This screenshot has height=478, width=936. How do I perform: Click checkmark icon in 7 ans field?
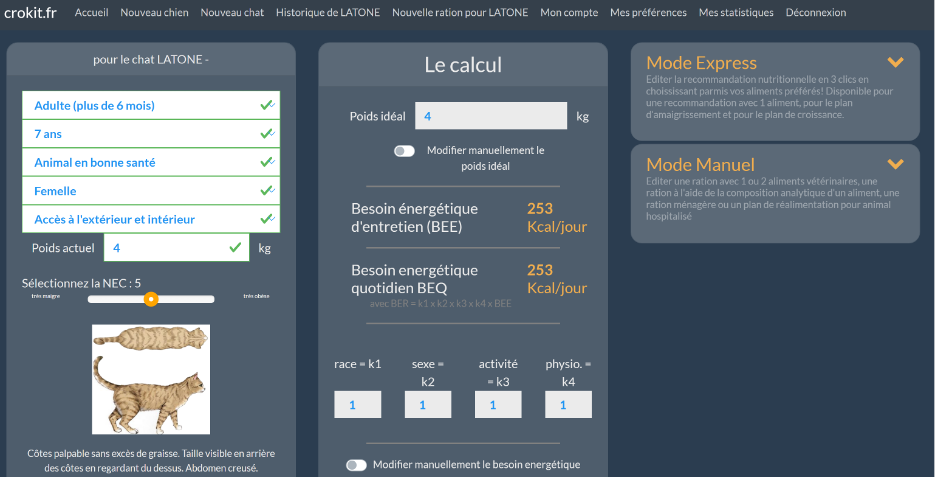266,133
